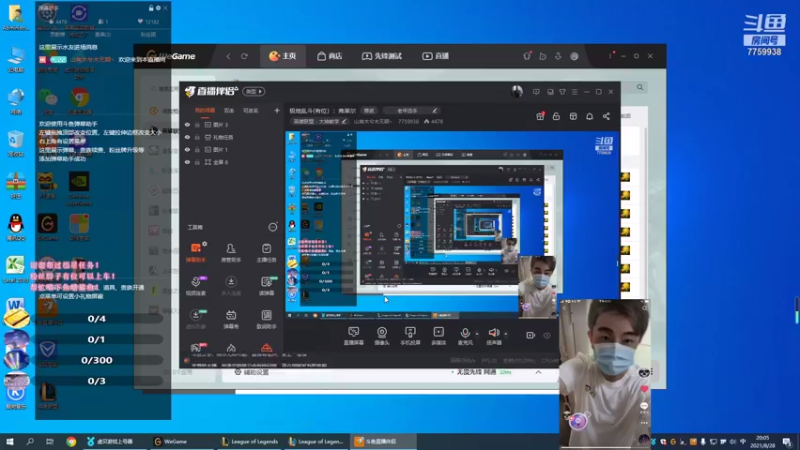Click the share icon in companion header
This screenshot has width=800, height=450.
click(606, 116)
